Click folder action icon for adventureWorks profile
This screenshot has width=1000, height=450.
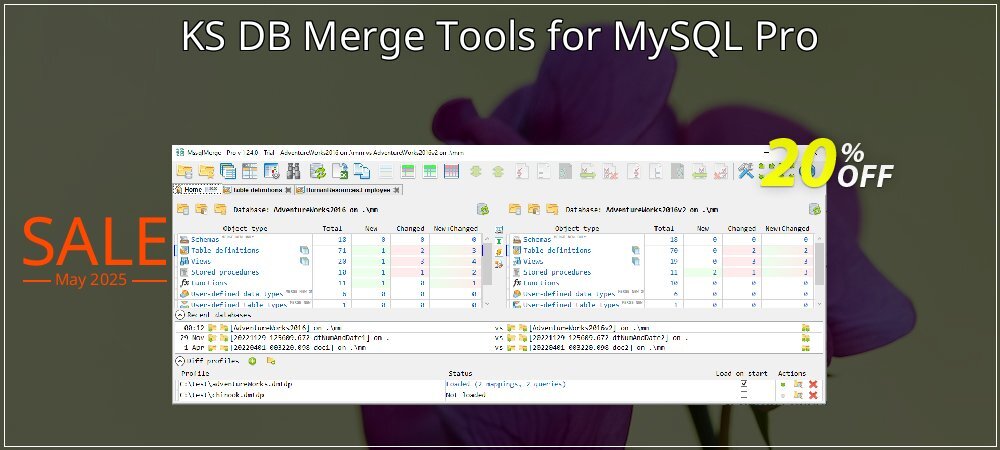(798, 384)
